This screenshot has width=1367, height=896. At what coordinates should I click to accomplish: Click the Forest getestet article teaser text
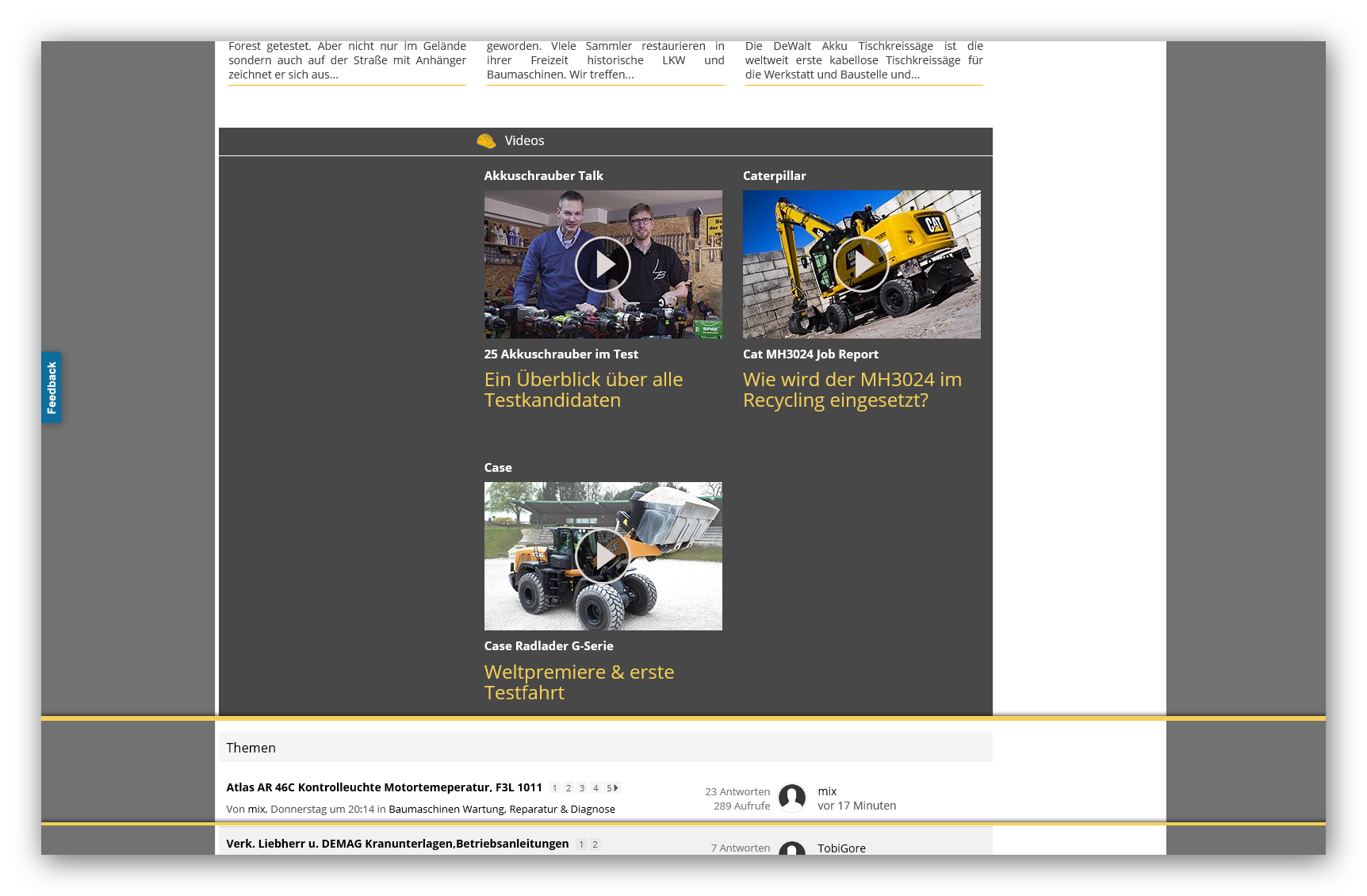point(347,60)
